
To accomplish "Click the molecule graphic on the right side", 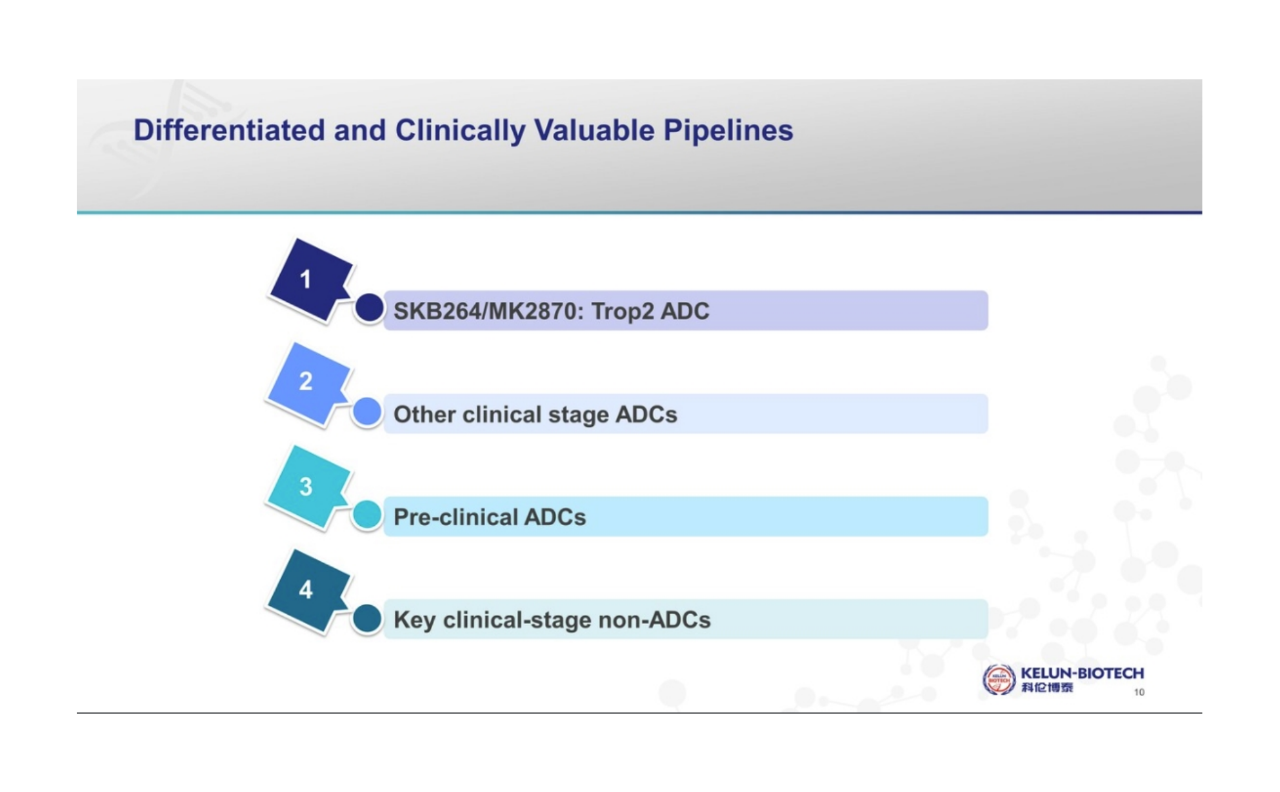I will coord(1150,480).
